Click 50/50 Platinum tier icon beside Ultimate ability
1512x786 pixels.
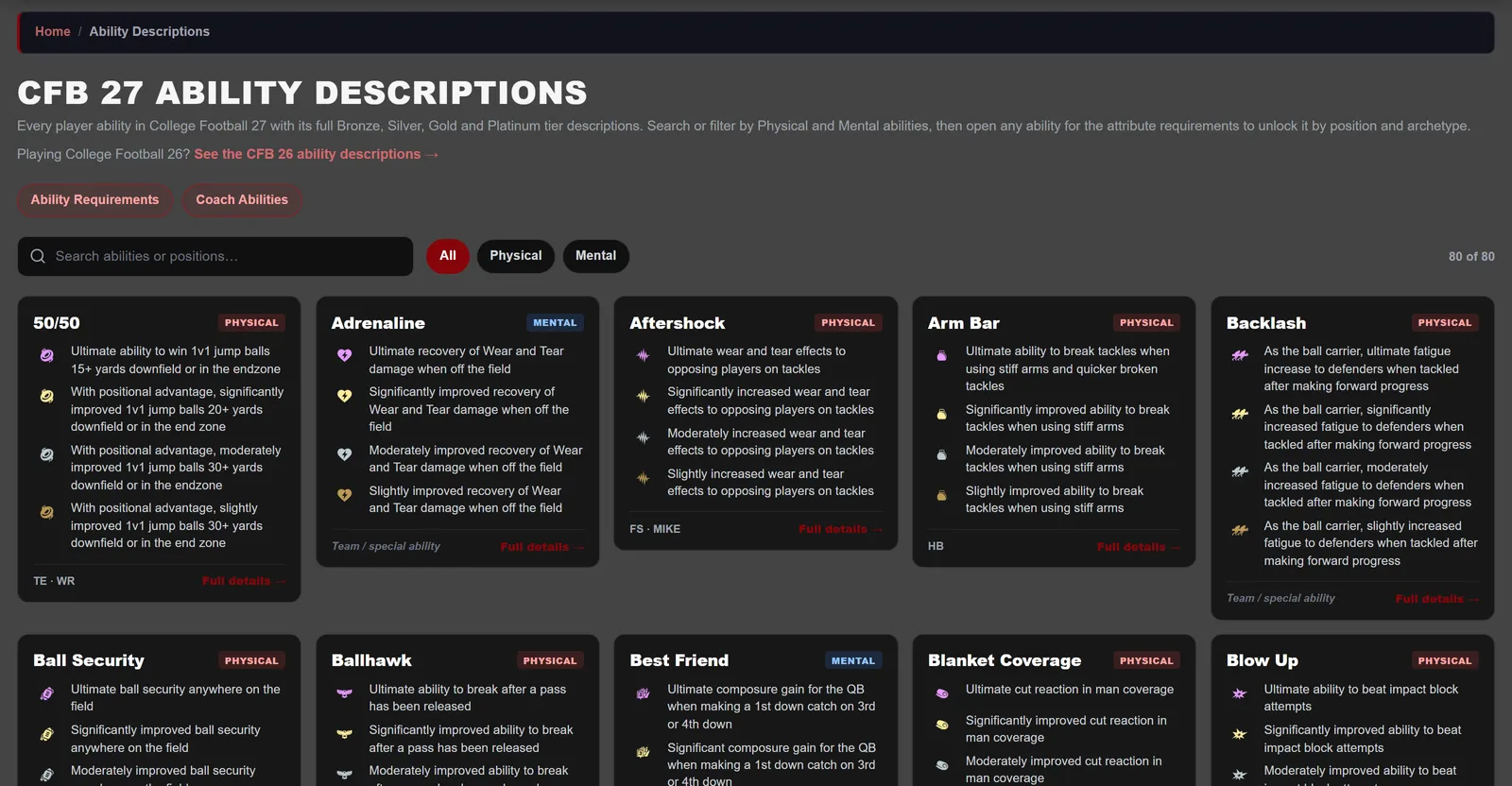point(46,355)
